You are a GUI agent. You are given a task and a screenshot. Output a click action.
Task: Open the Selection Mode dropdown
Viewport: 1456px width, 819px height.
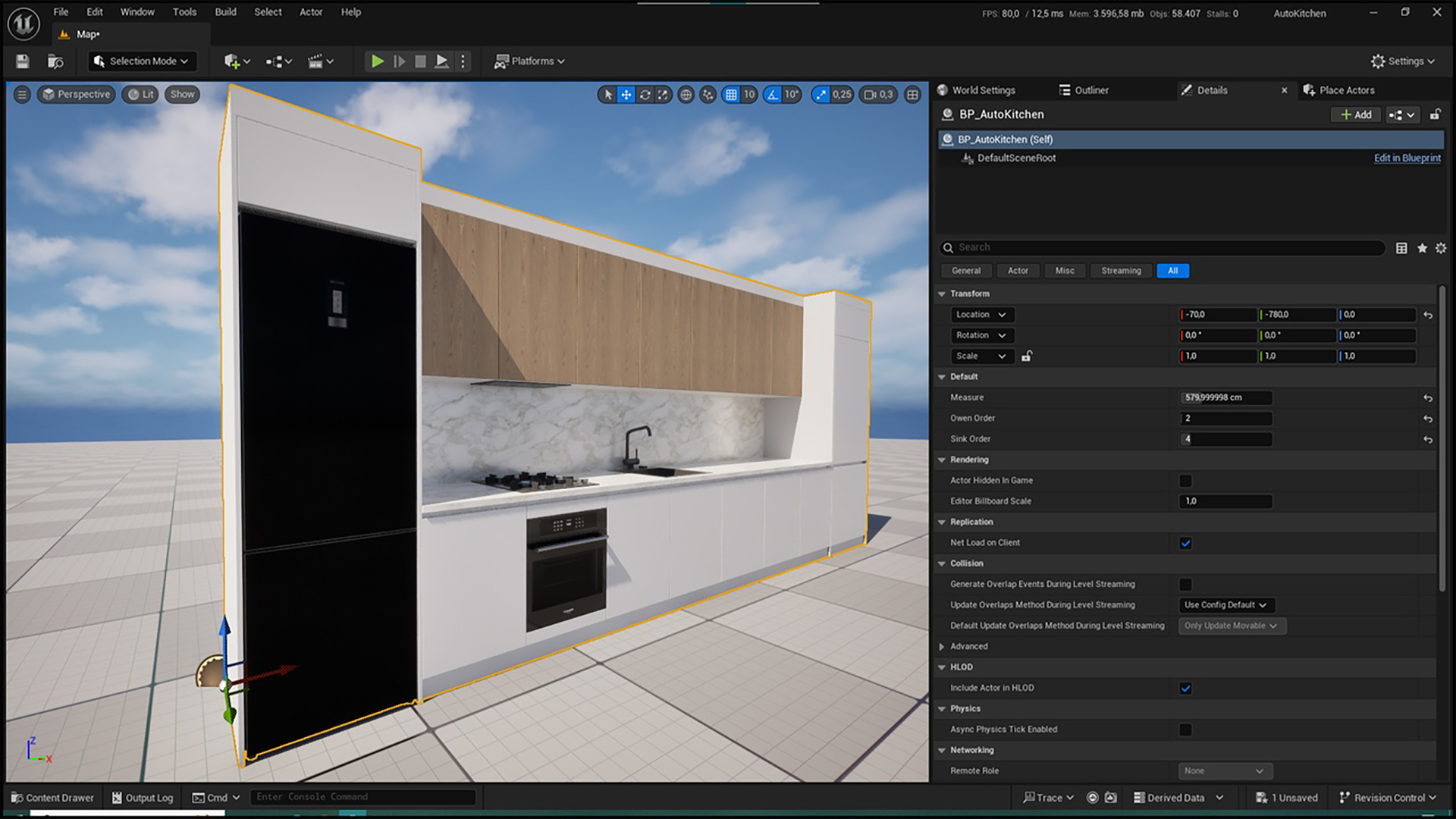pyautogui.click(x=141, y=61)
